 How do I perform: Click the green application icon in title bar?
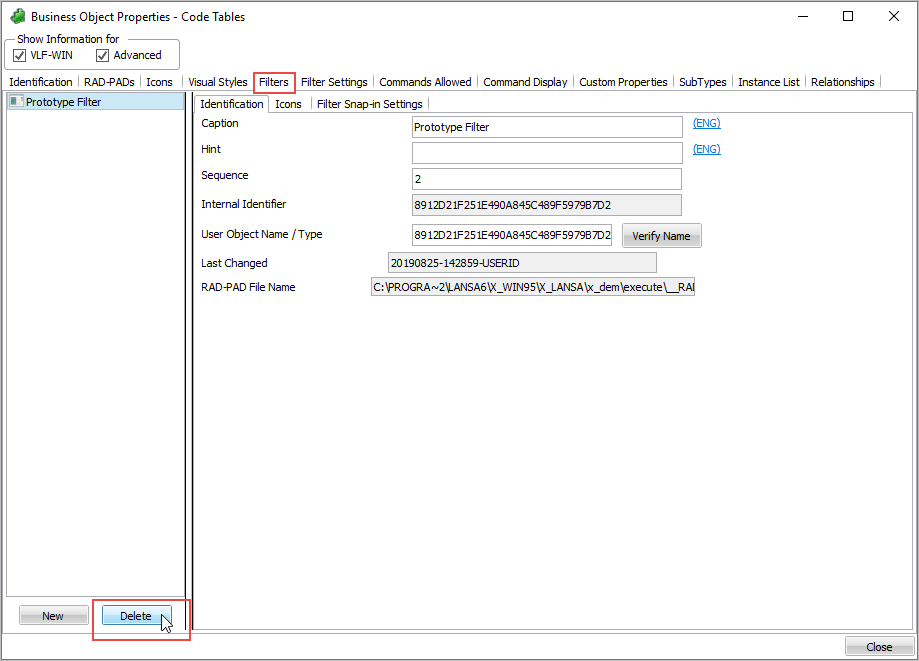[x=18, y=16]
